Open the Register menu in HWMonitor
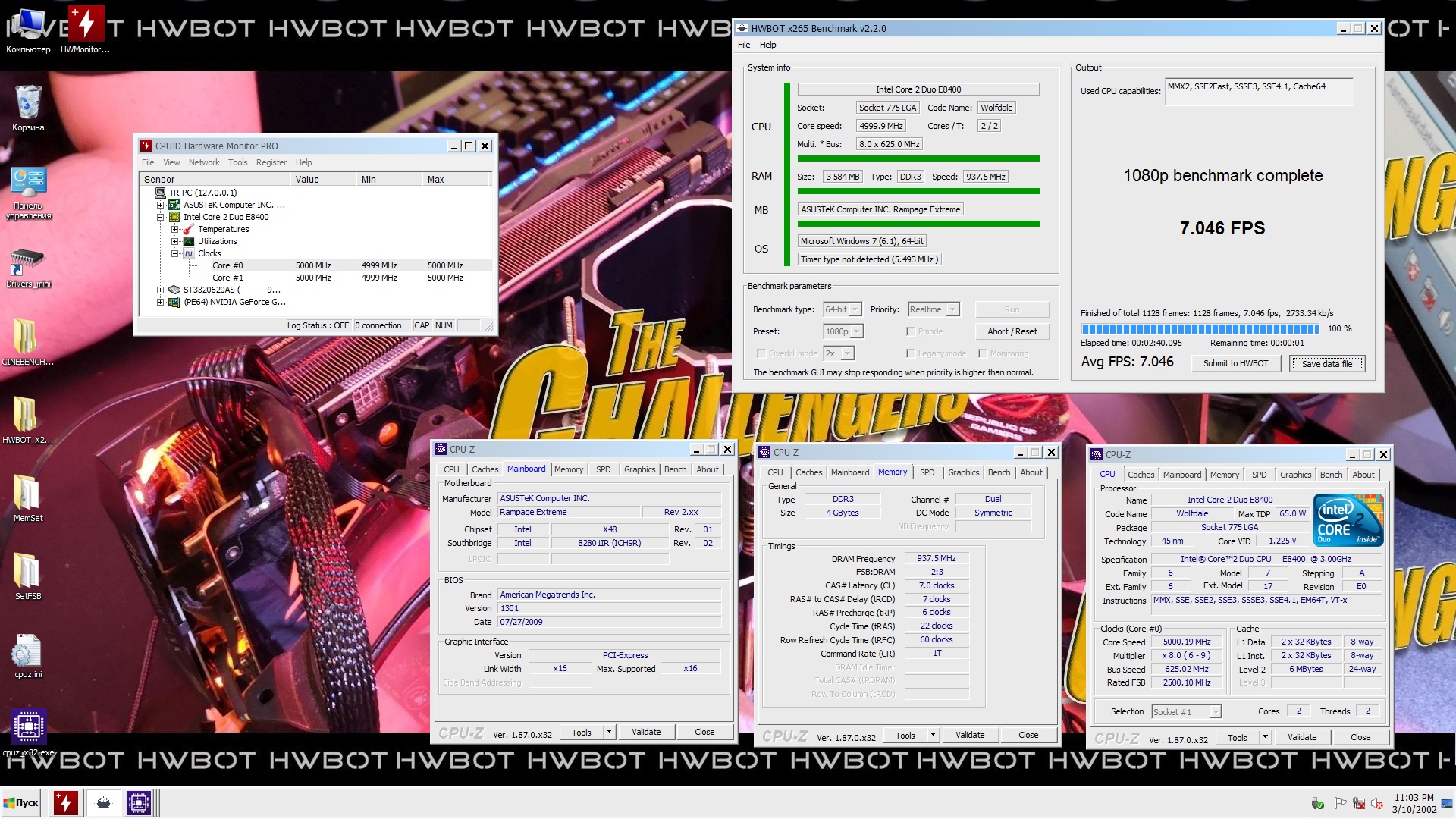Image resolution: width=1456 pixels, height=819 pixels. 271,162
